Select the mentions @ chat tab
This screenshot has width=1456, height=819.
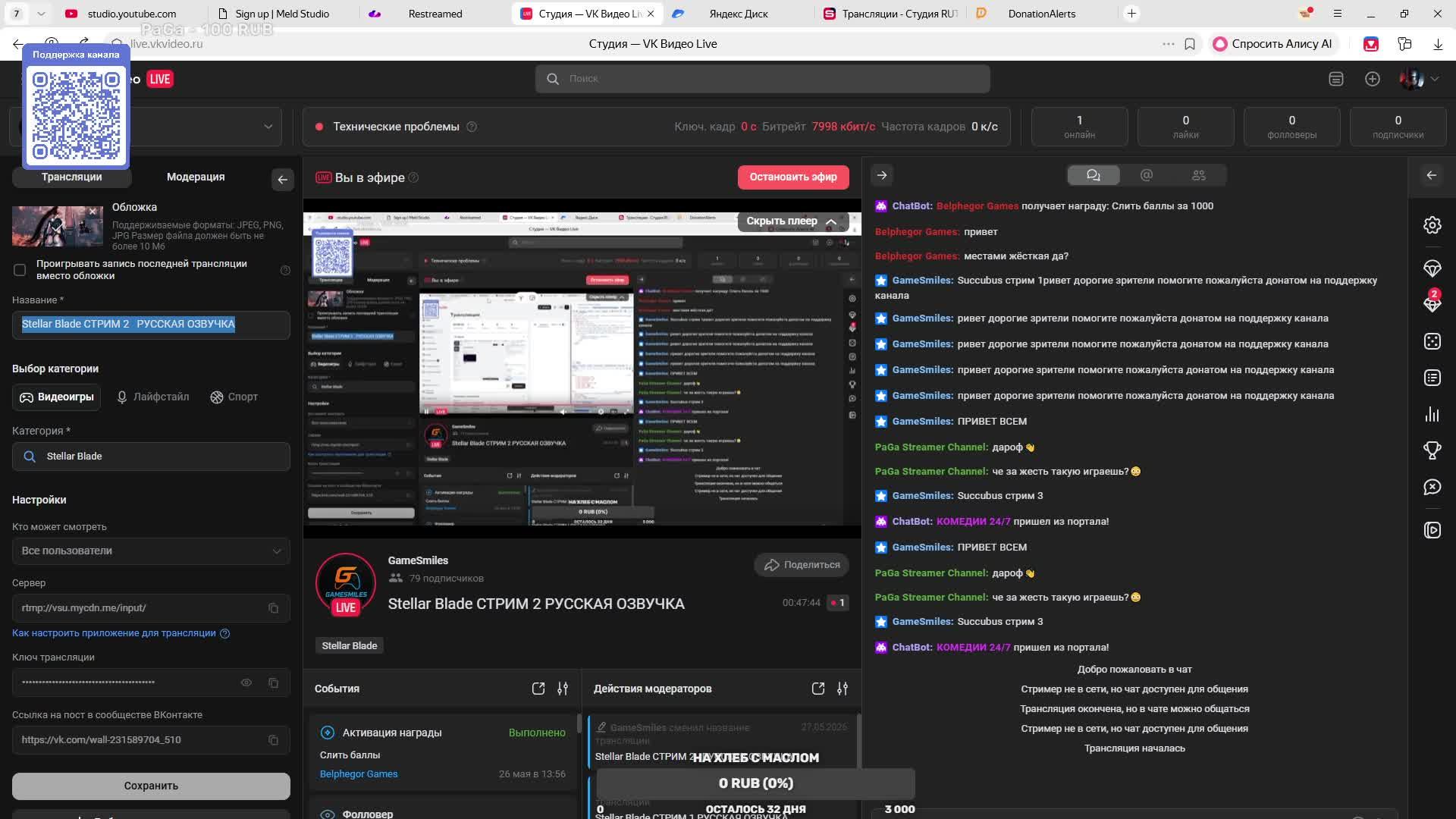(1147, 175)
